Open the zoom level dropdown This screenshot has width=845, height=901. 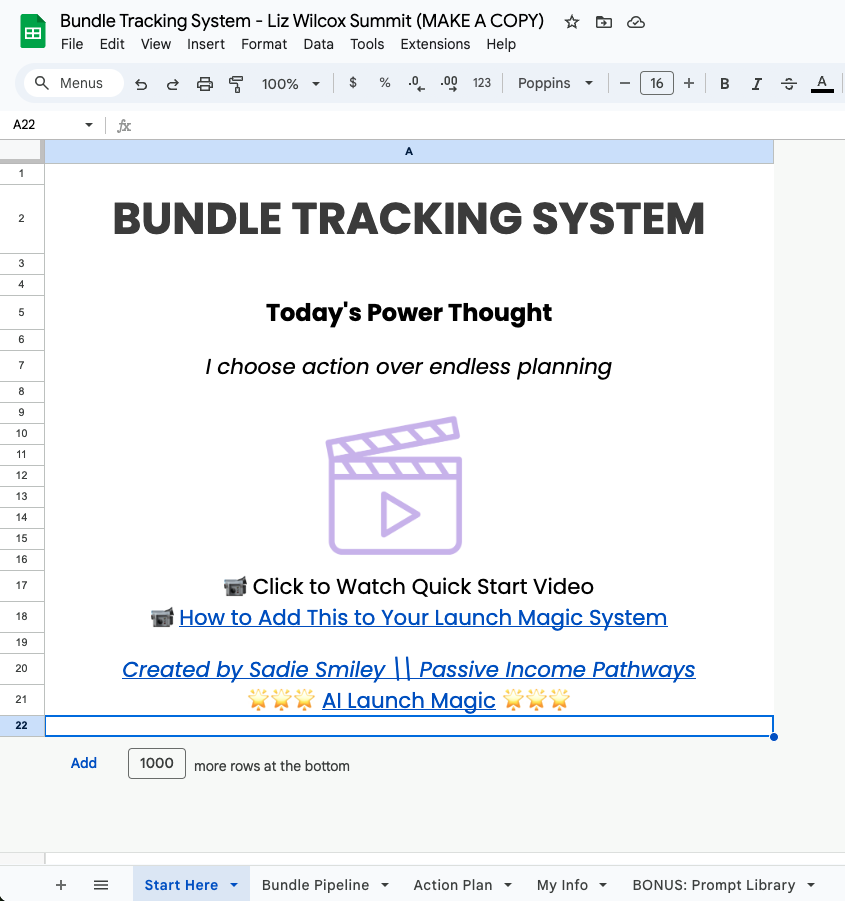[x=289, y=84]
